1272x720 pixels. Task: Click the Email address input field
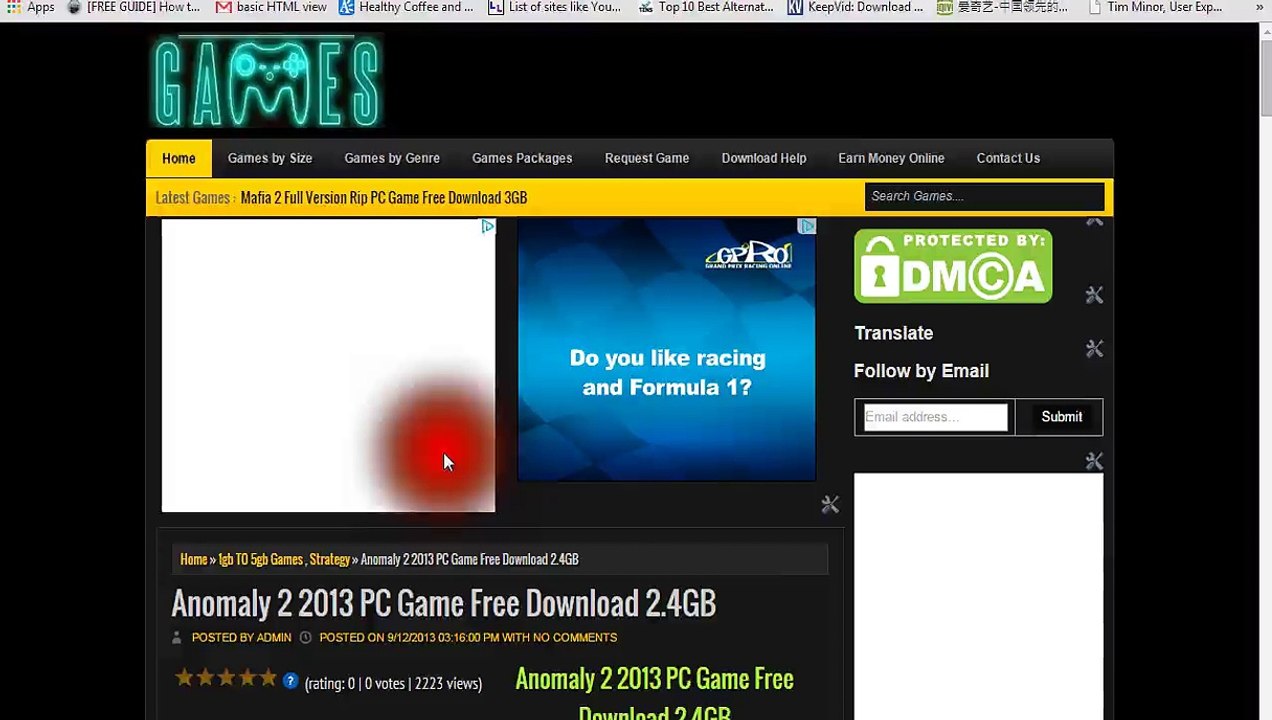tap(935, 417)
